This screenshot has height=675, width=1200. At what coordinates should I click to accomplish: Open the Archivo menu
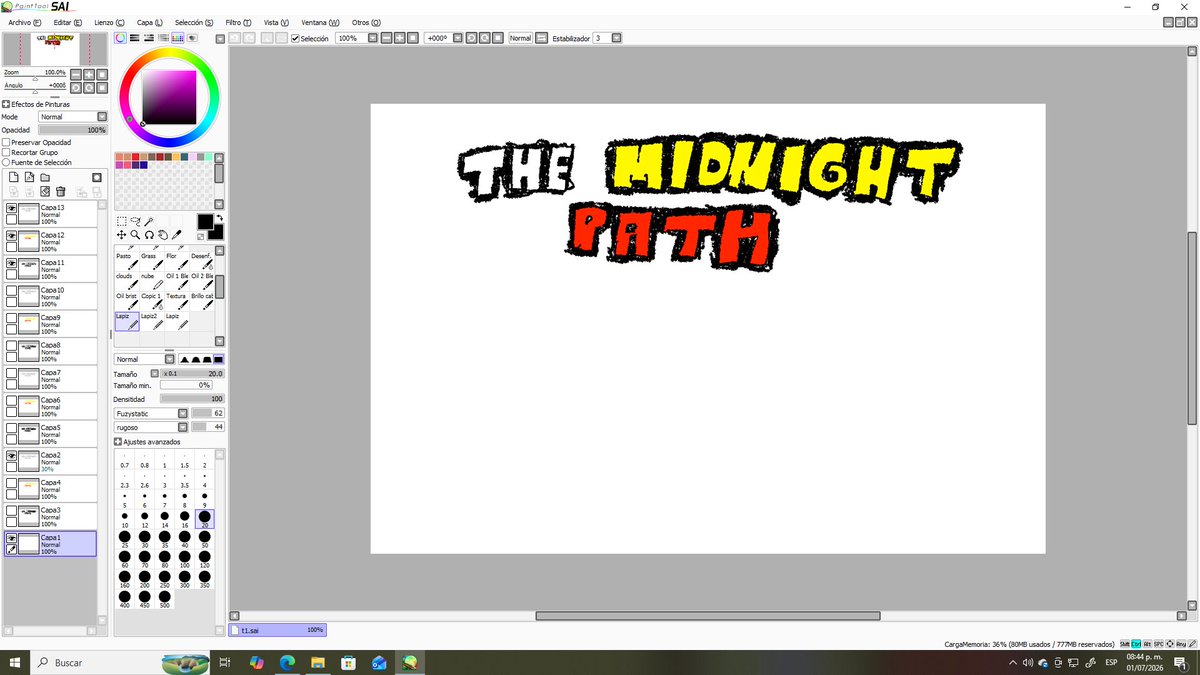pos(25,22)
